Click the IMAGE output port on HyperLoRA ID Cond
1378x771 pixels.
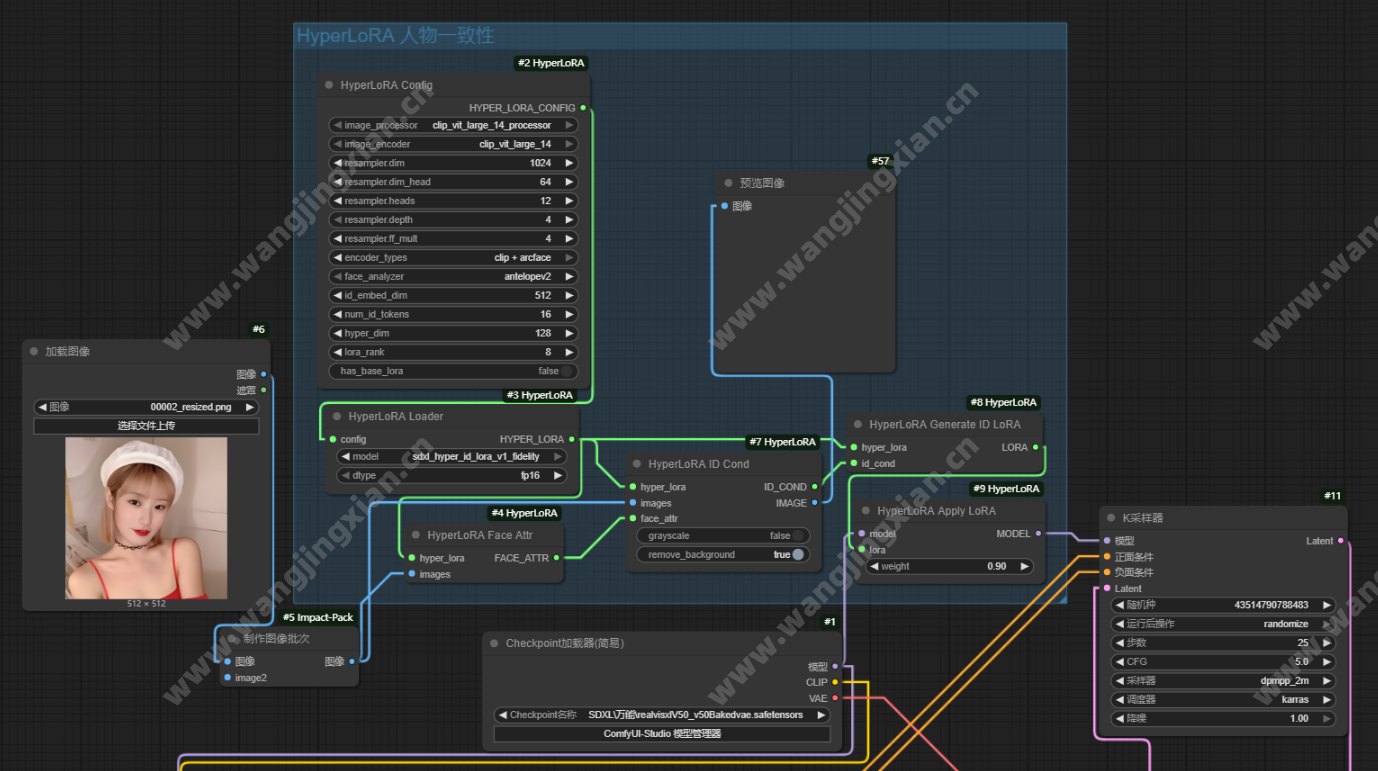pyautogui.click(x=815, y=503)
